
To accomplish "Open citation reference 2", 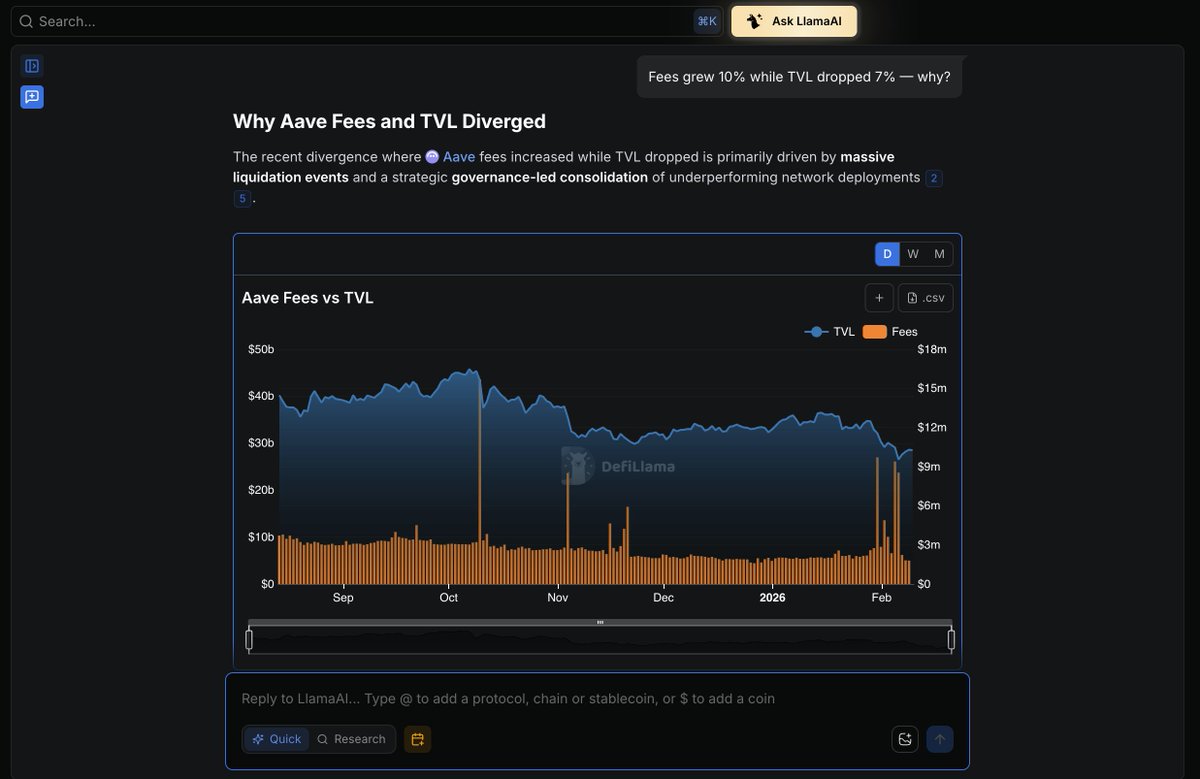I will point(934,178).
